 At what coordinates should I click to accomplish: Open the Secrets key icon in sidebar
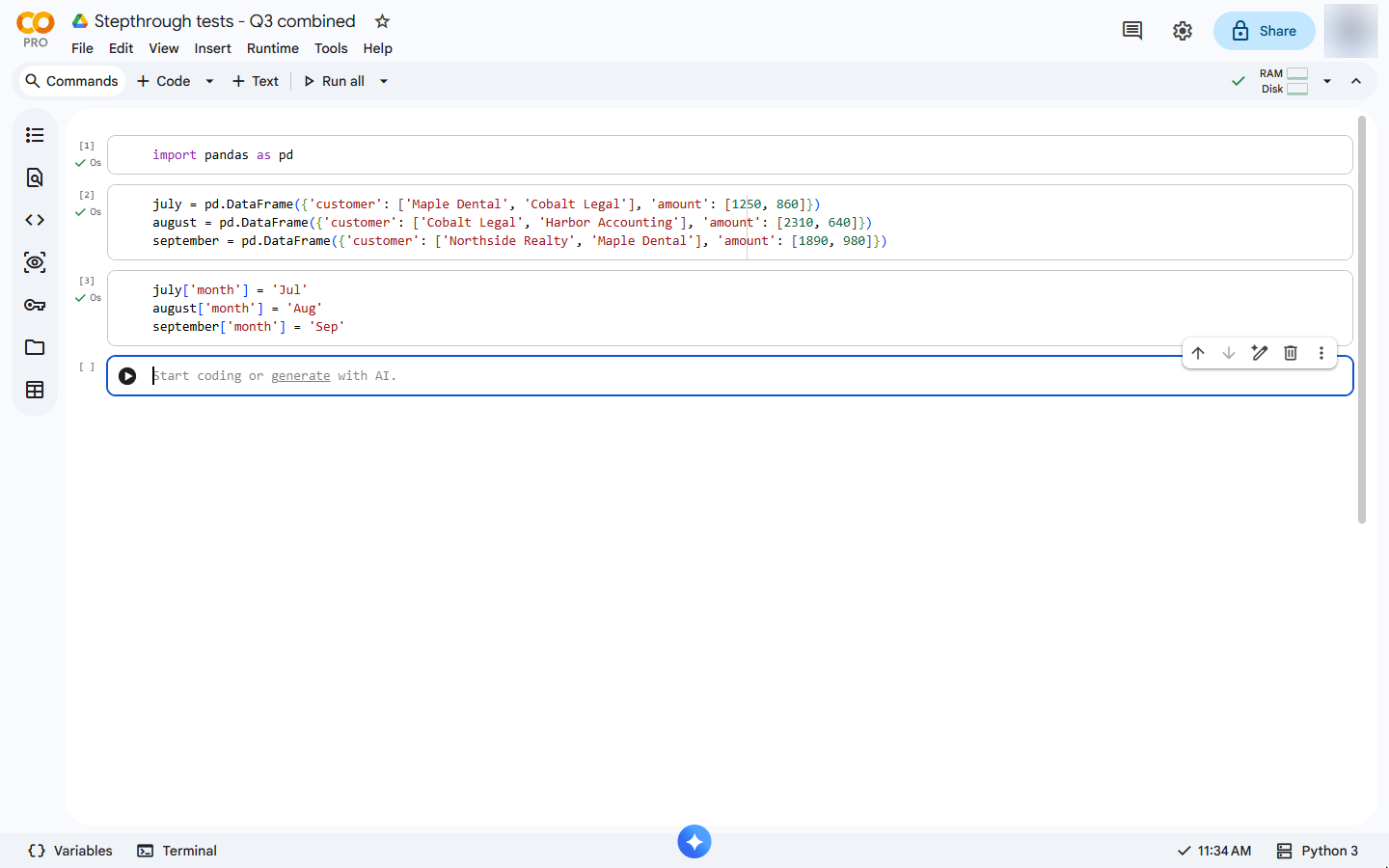pyautogui.click(x=35, y=305)
